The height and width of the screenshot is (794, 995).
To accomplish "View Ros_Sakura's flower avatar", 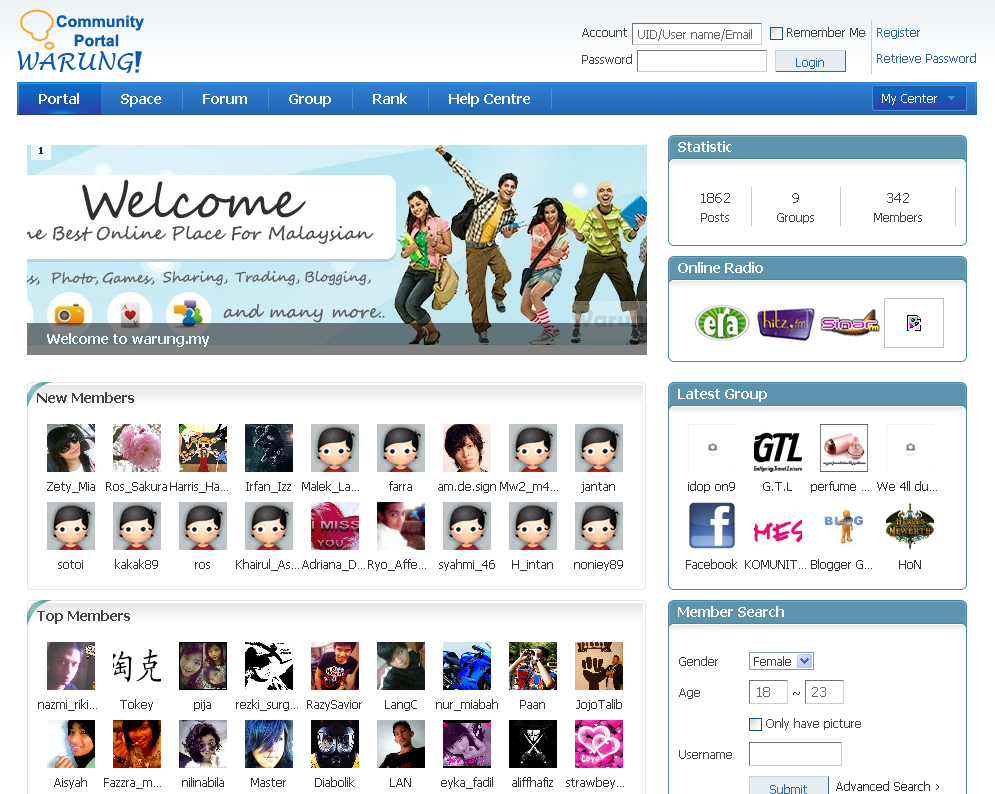I will 137,448.
